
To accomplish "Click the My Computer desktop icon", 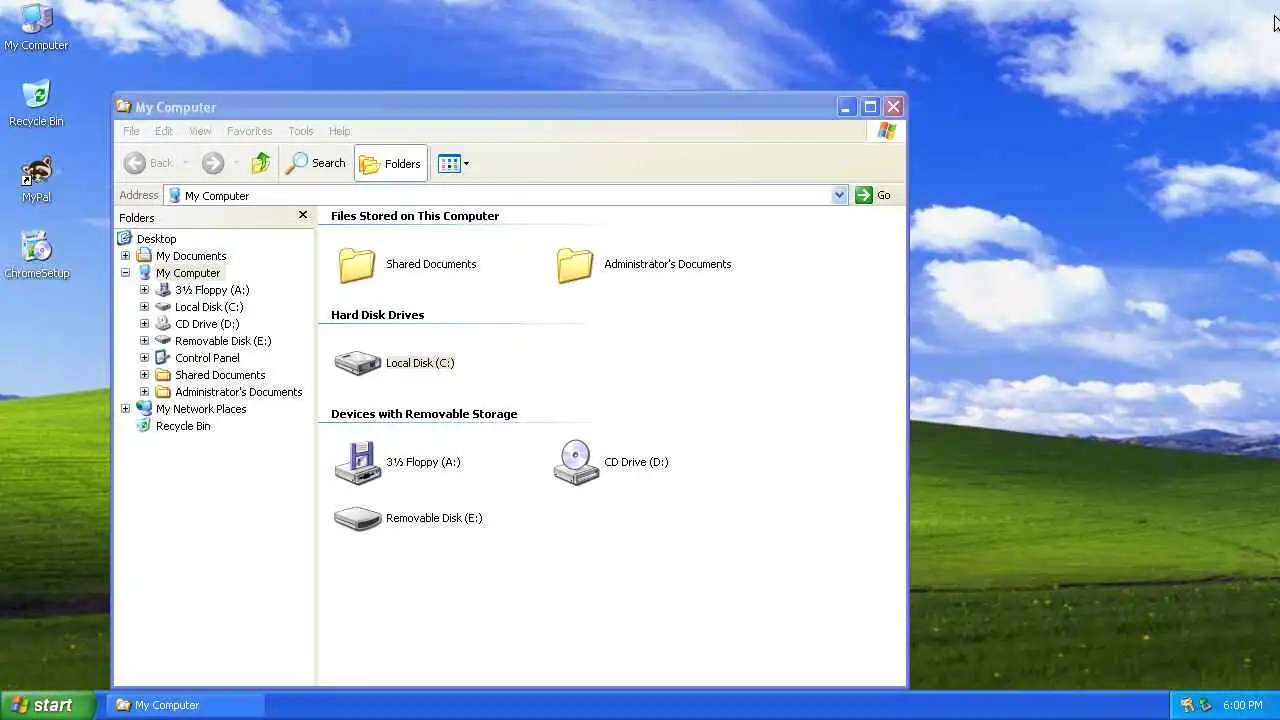I will [36, 27].
